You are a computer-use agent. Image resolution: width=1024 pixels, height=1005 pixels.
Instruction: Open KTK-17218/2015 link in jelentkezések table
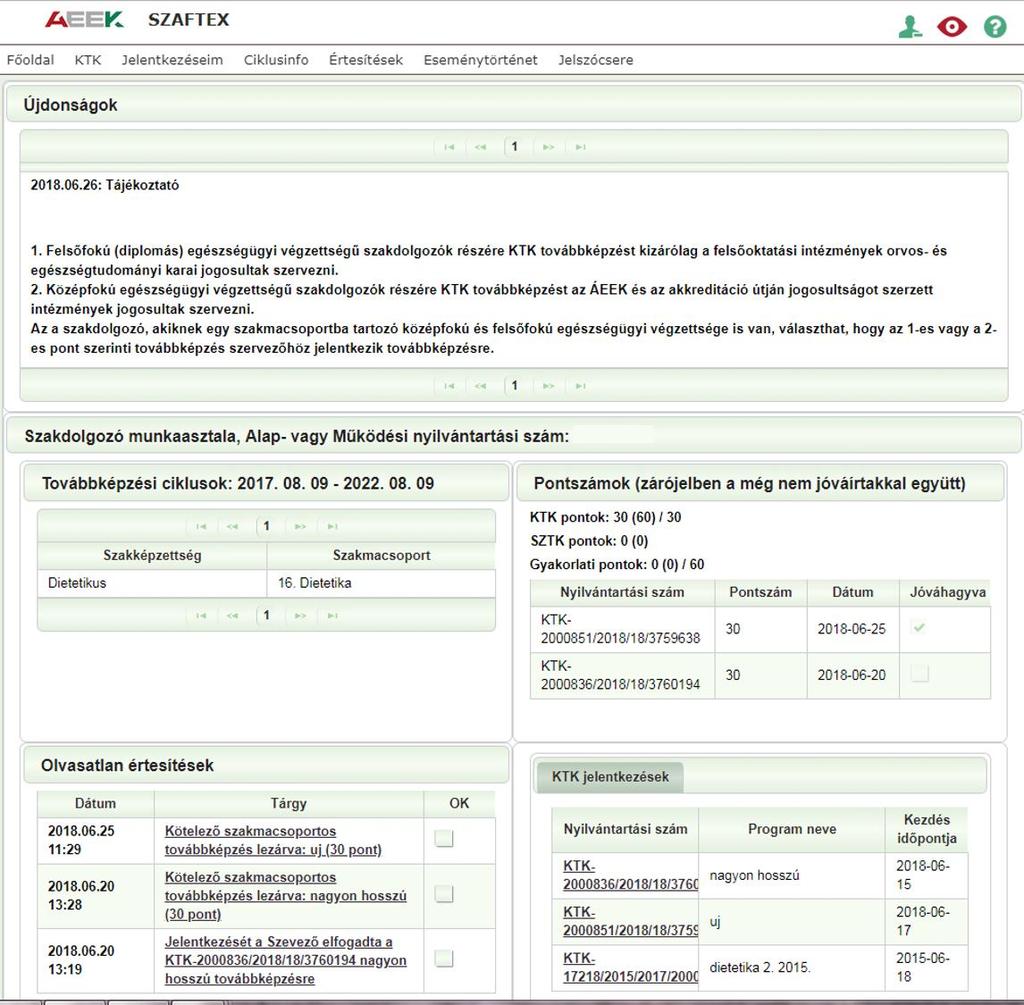click(x=630, y=968)
